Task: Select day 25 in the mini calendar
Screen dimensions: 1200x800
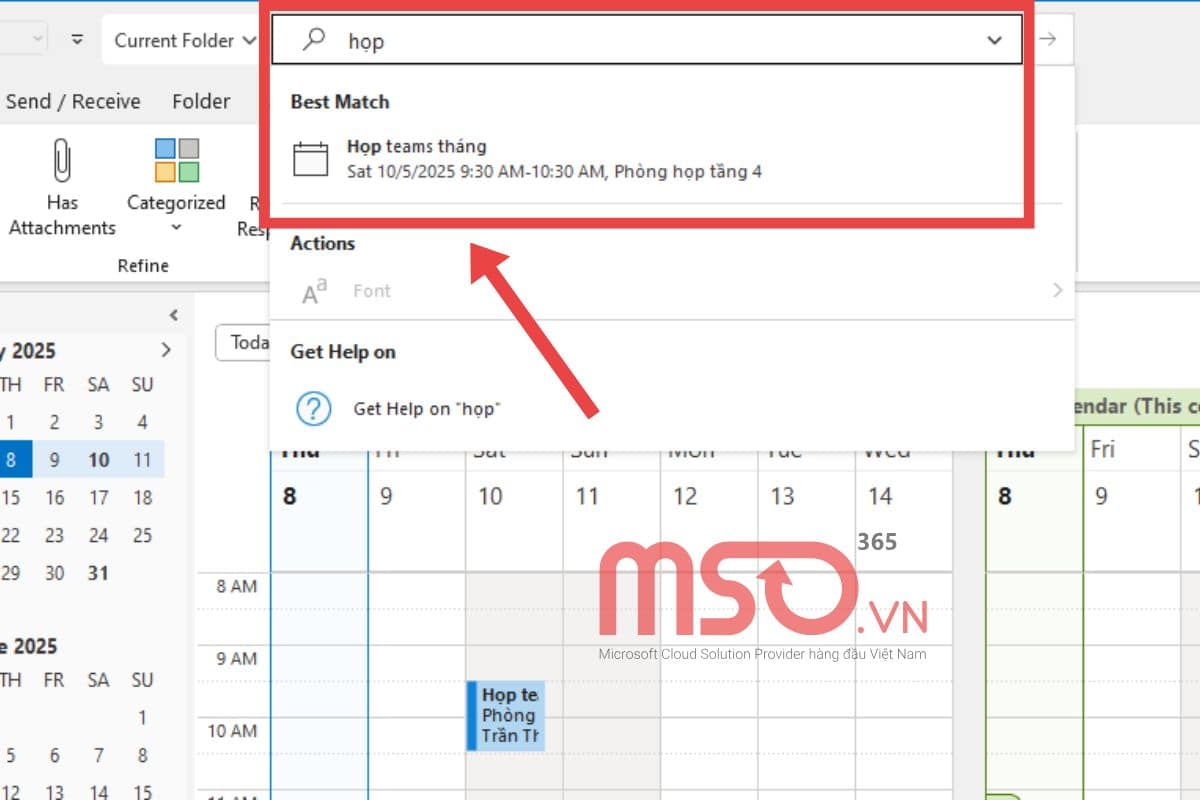Action: [x=142, y=535]
